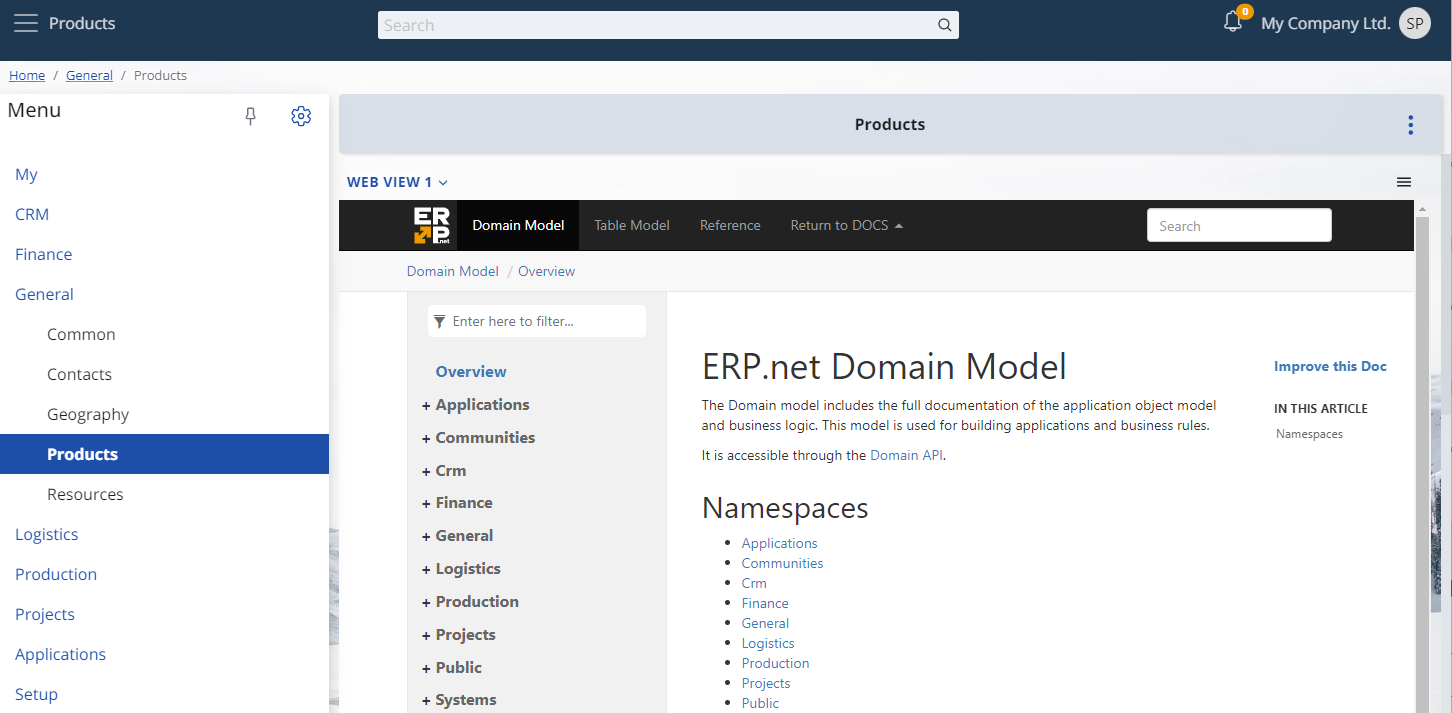Open WEB VIEW 1 dropdown
Viewport: 1452px width, 713px height.
coord(397,182)
